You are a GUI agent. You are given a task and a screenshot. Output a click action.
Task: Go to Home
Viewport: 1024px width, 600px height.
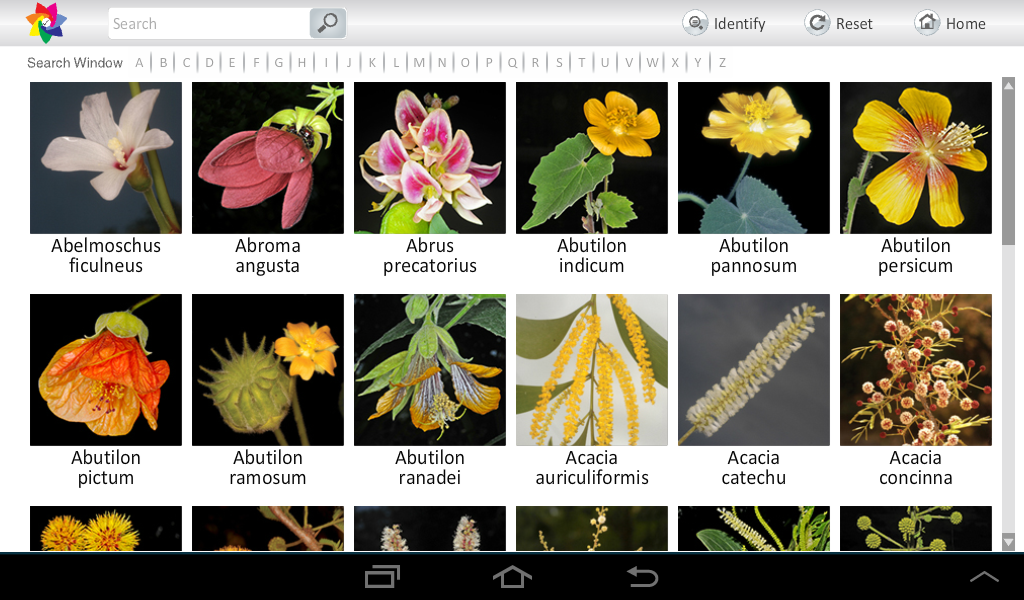[x=950, y=24]
